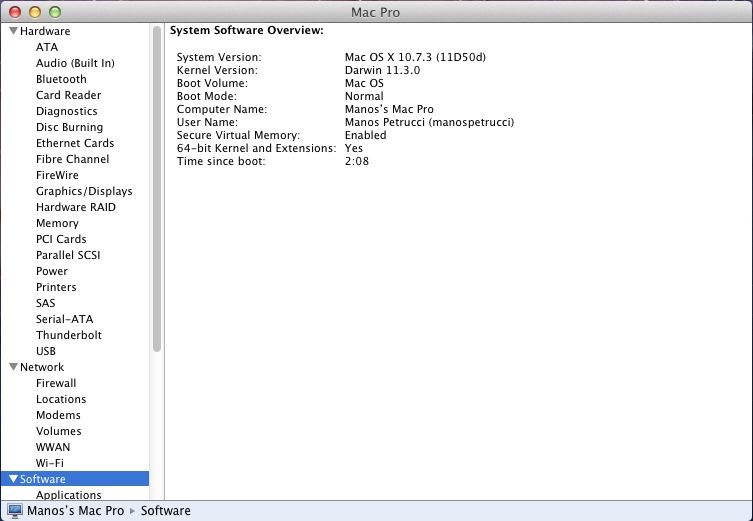
Task: Click Boot Mode value Normal
Action: [364, 96]
